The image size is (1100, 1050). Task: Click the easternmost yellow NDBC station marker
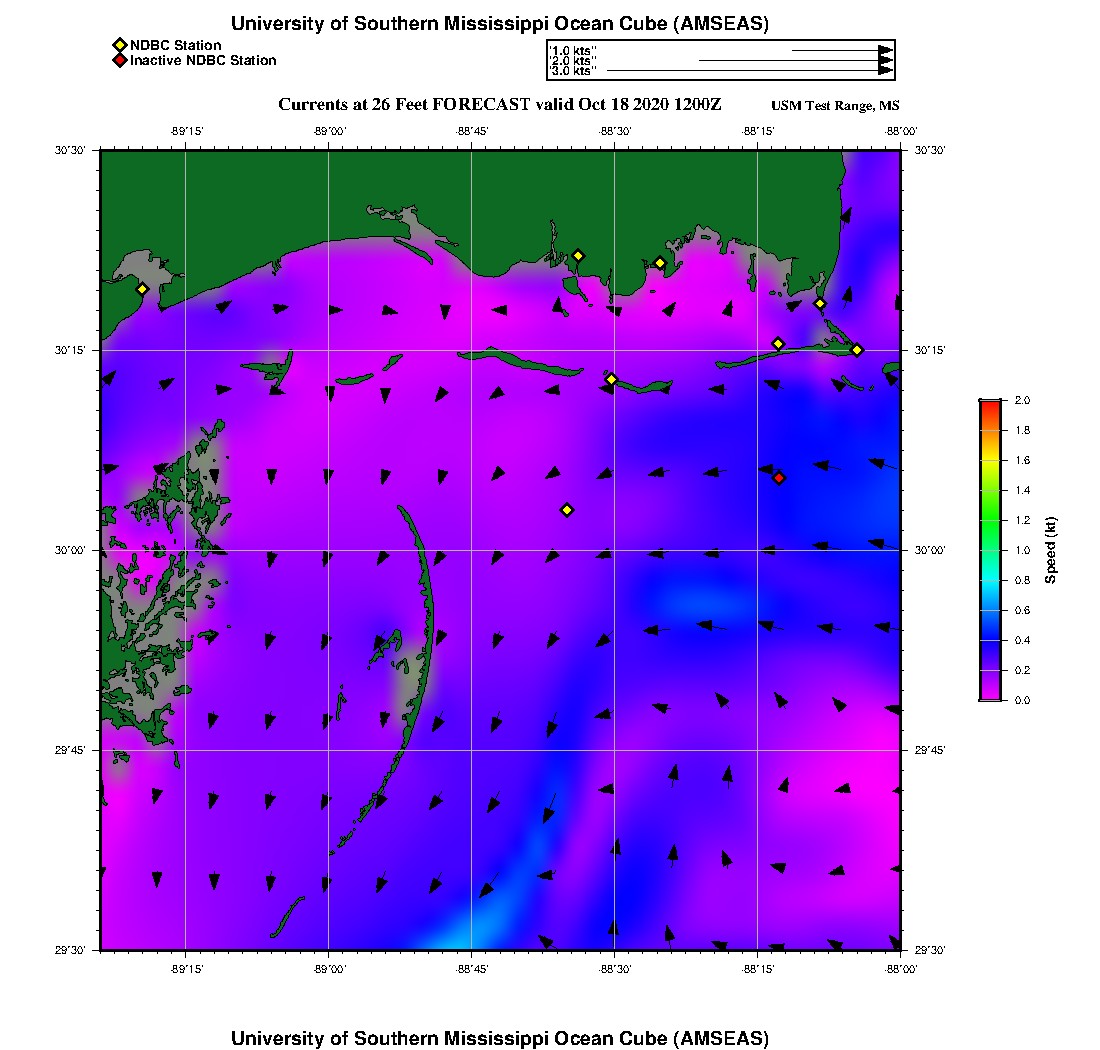point(857,350)
